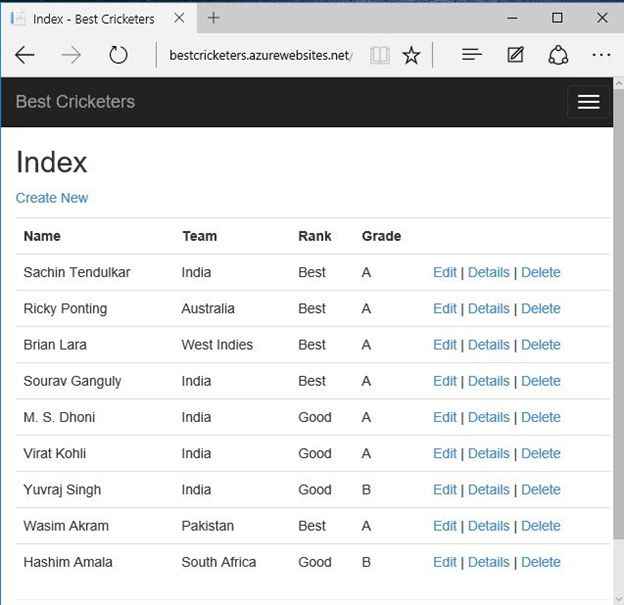Click the Share icon in toolbar
The width and height of the screenshot is (624, 605).
click(x=558, y=55)
